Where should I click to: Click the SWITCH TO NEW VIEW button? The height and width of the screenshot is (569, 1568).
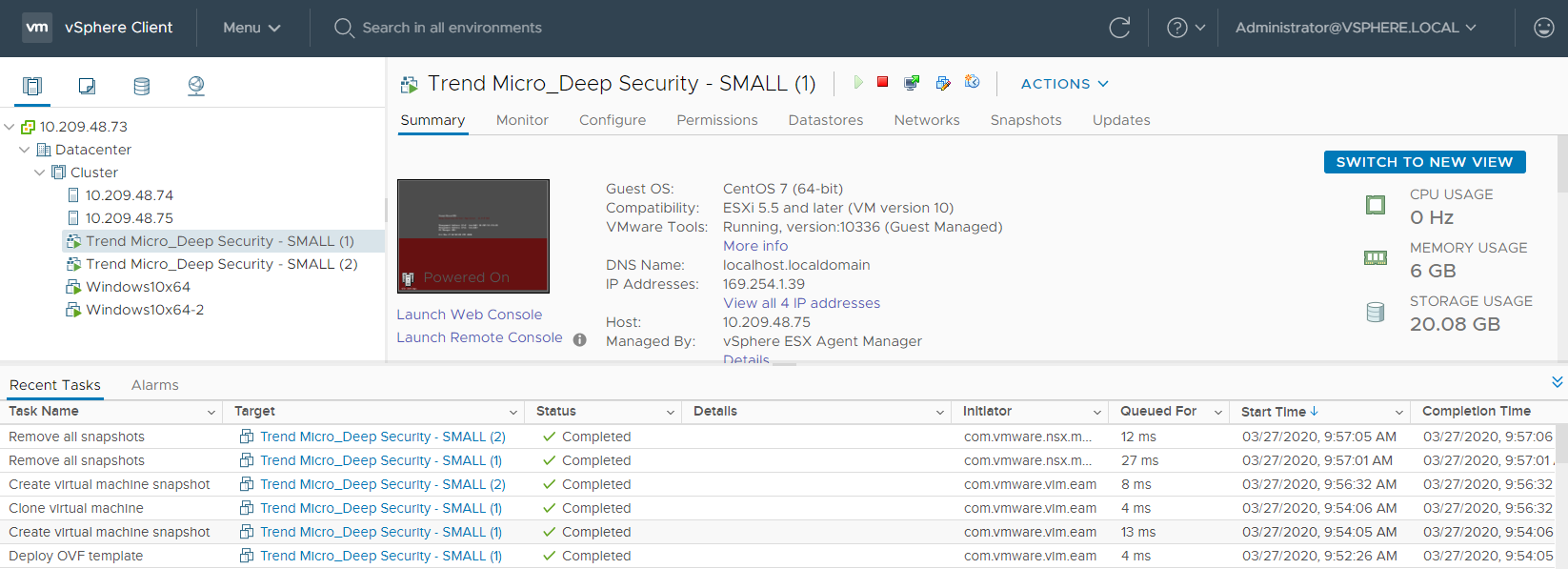coord(1424,162)
